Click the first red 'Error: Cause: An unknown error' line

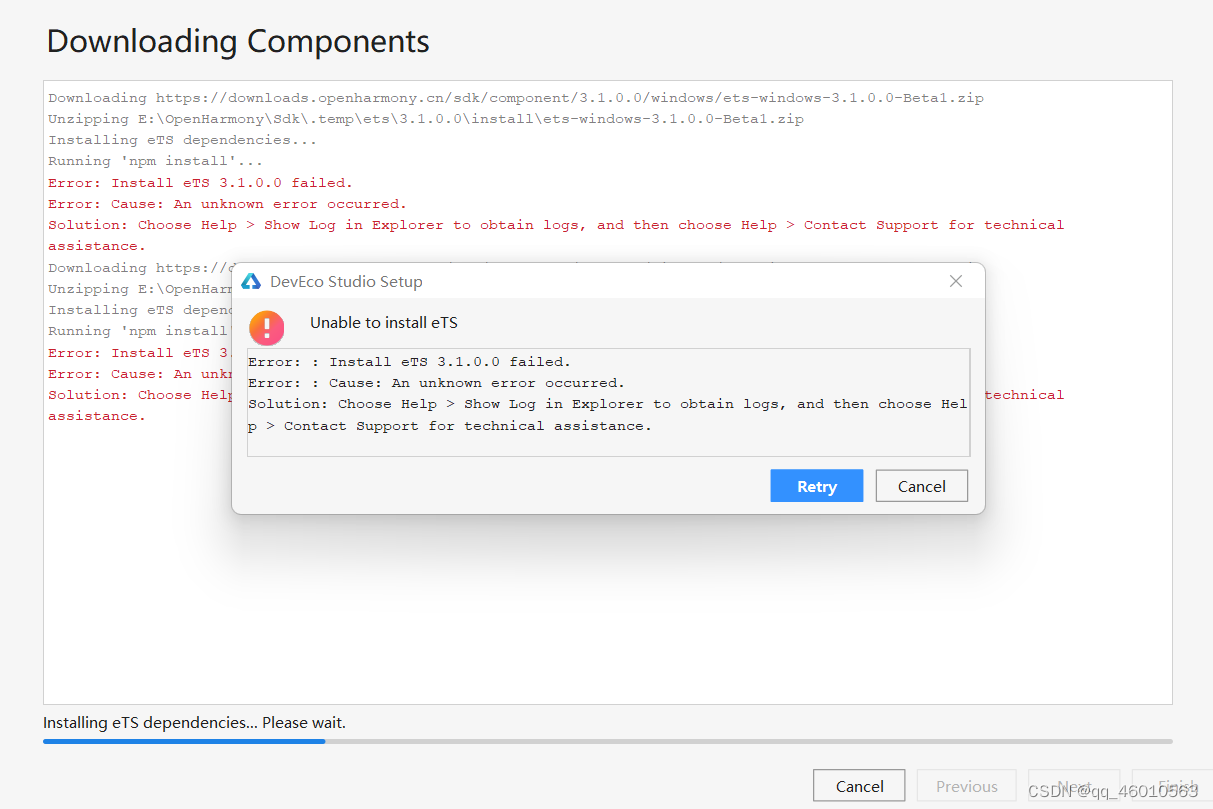227,204
